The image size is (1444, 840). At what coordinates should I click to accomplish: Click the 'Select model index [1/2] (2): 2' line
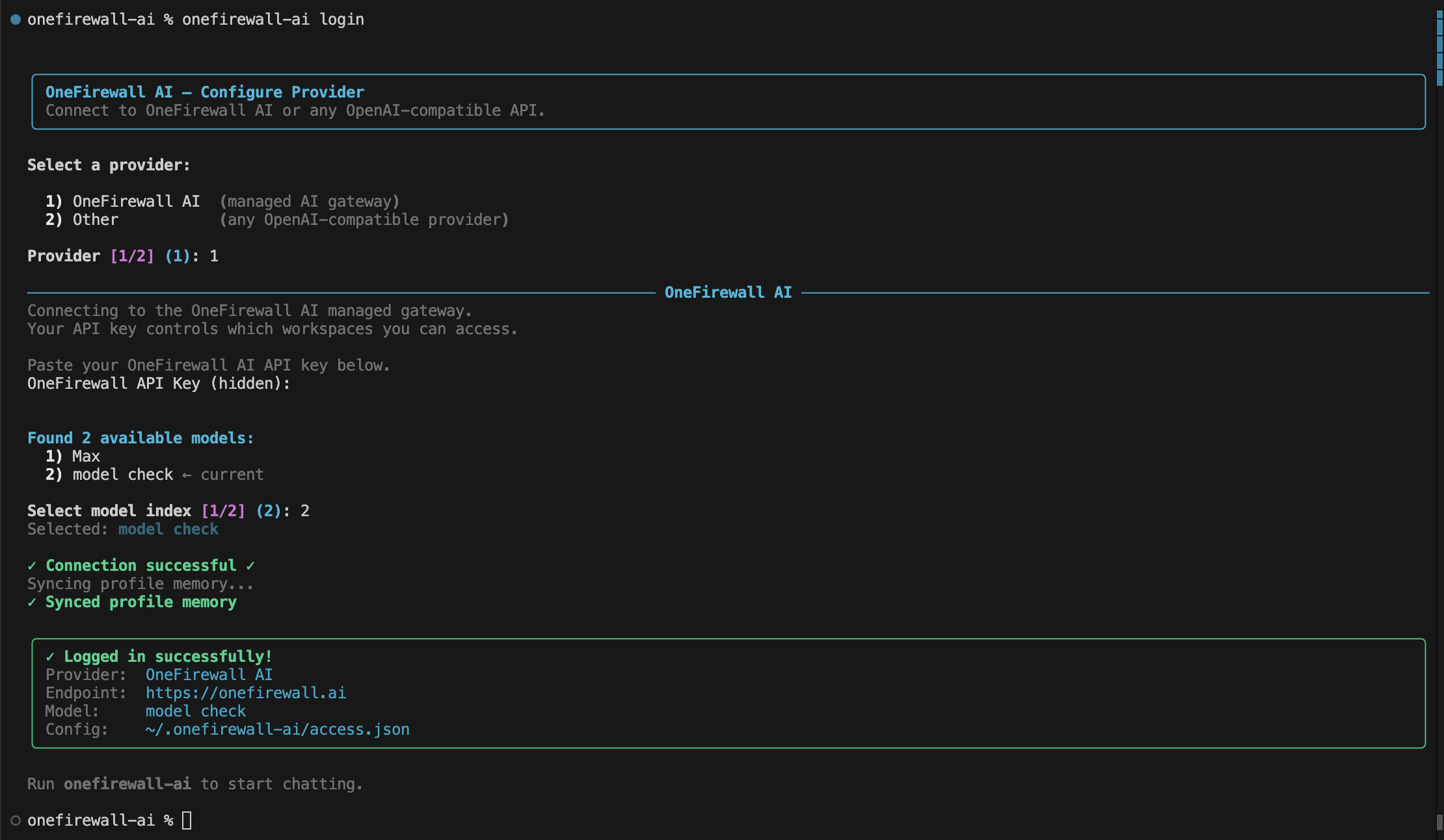(168, 511)
